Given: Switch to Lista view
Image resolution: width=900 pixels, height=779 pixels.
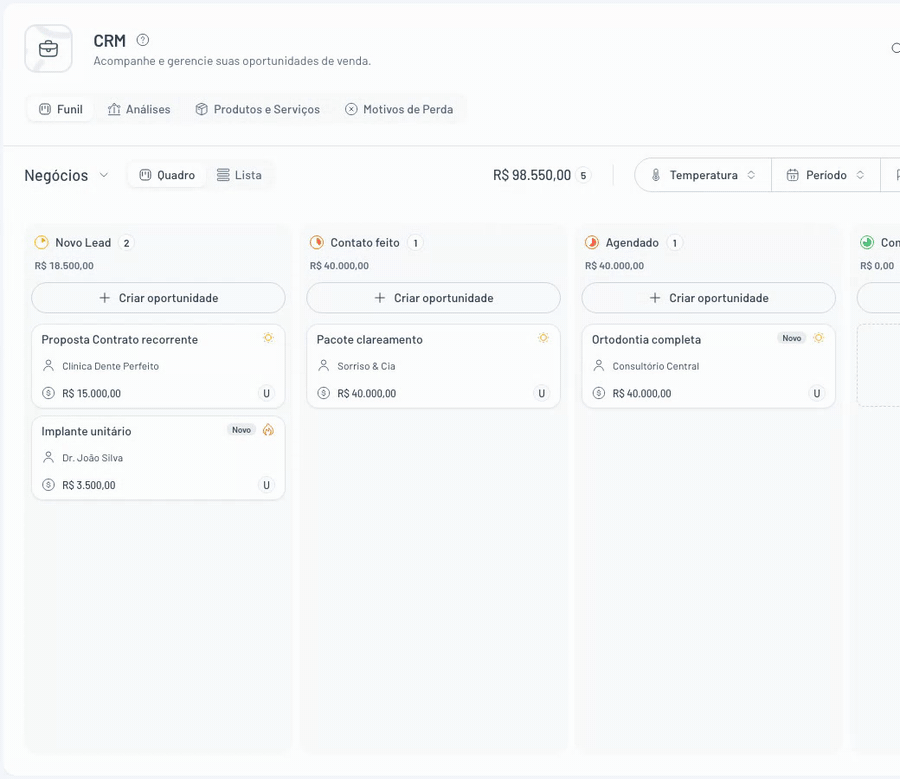Looking at the screenshot, I should pyautogui.click(x=239, y=175).
